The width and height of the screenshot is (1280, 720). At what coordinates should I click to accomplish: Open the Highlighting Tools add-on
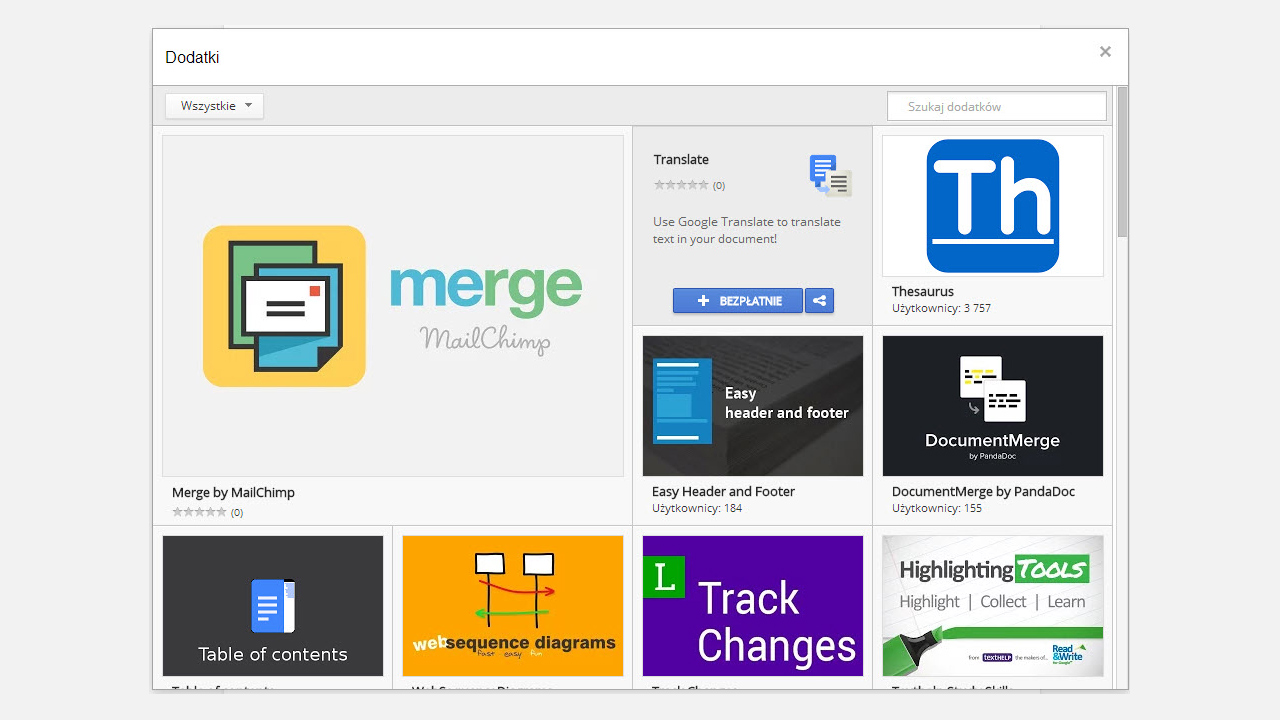[x=992, y=606]
